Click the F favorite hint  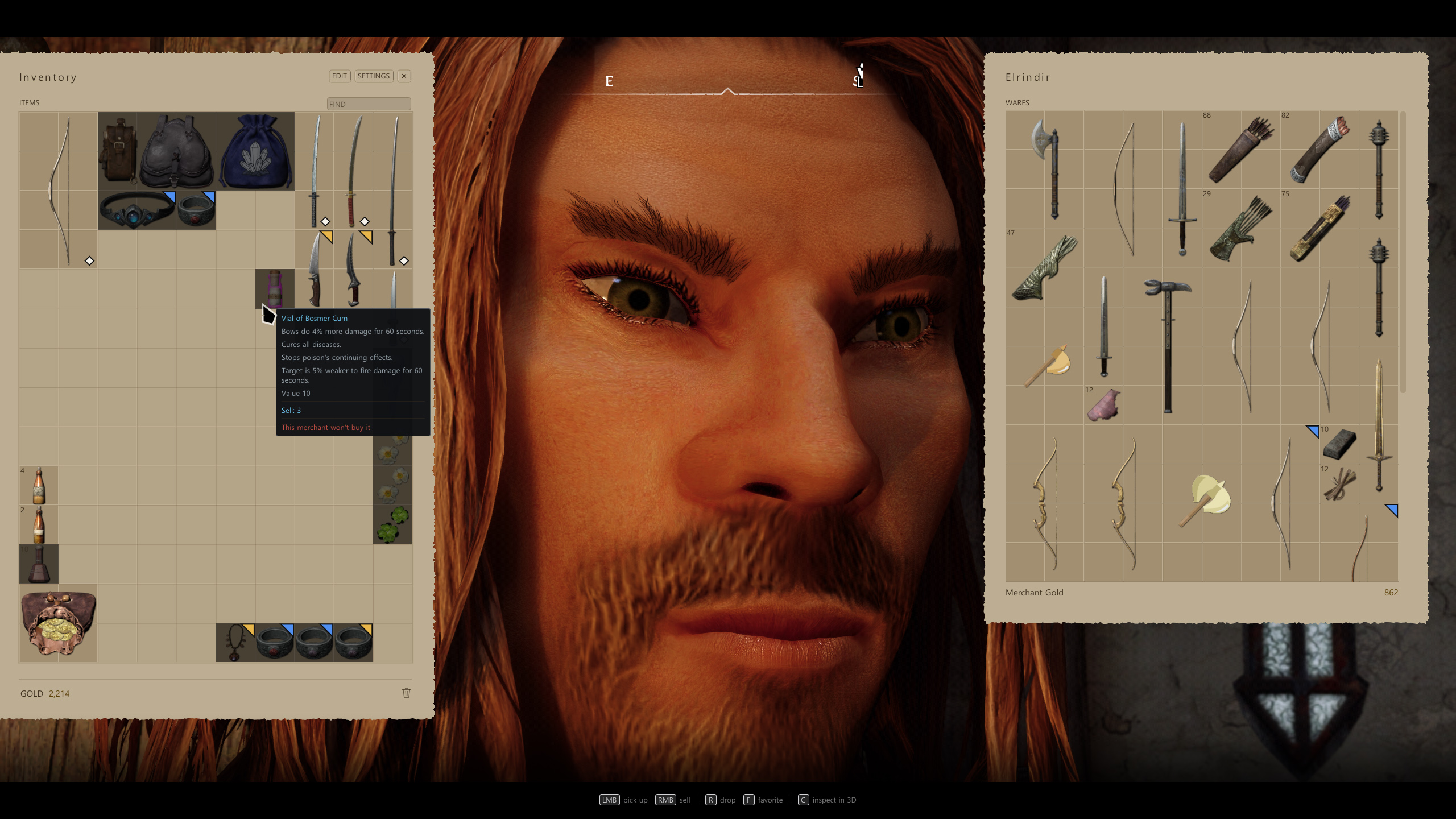tap(763, 800)
